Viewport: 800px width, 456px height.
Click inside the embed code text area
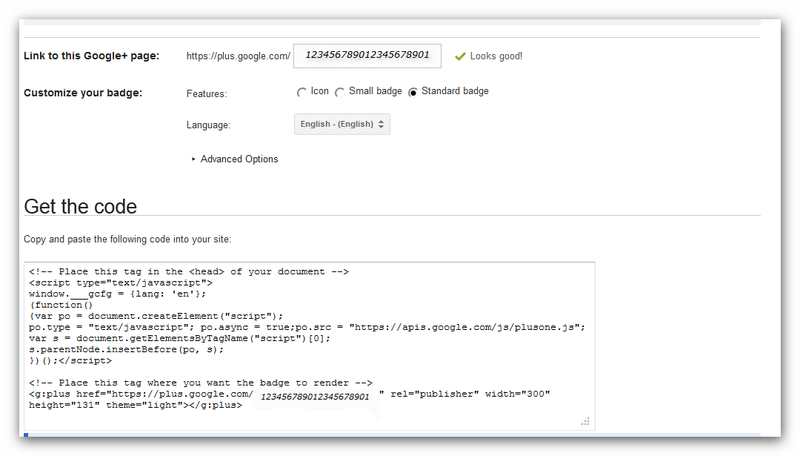point(309,346)
